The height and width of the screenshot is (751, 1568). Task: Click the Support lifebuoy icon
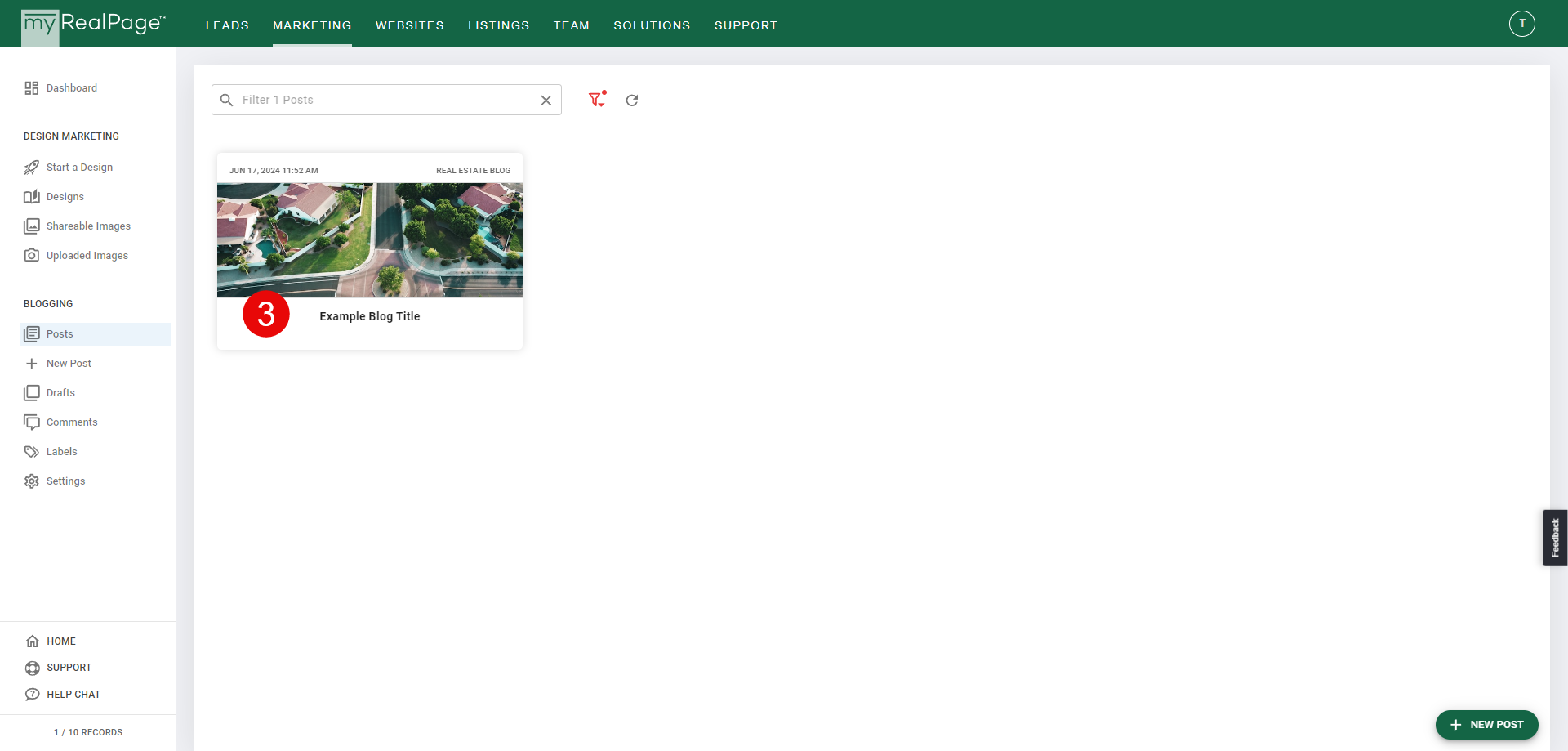click(x=33, y=668)
